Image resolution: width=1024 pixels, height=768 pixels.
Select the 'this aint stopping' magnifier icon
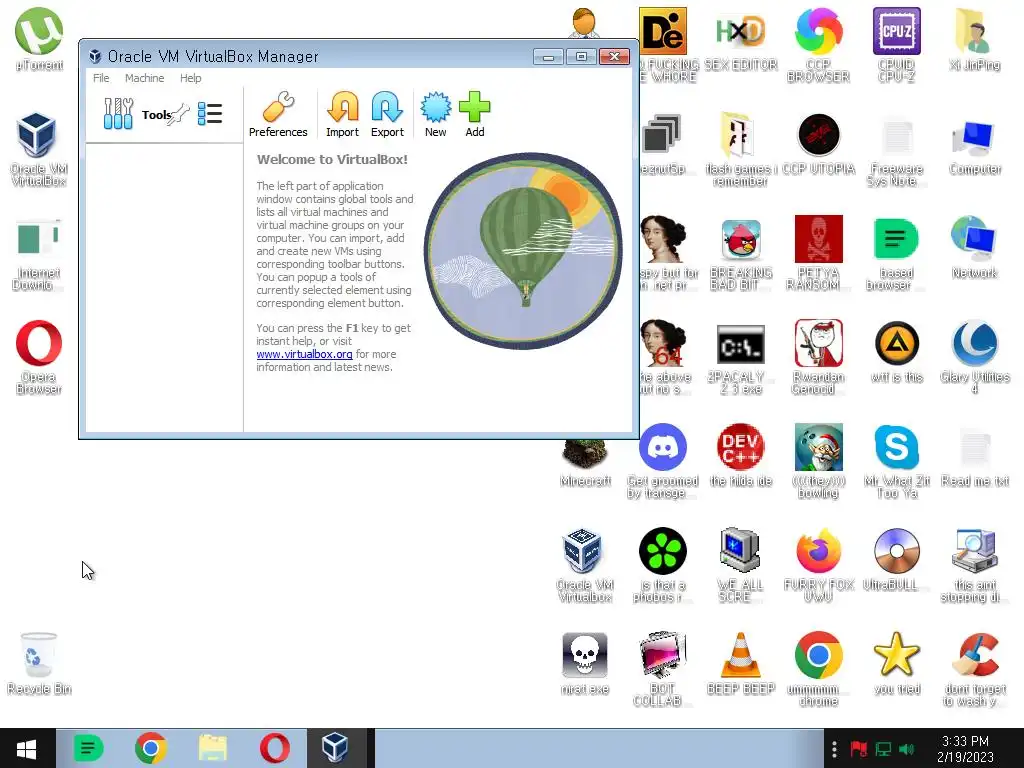974,565
